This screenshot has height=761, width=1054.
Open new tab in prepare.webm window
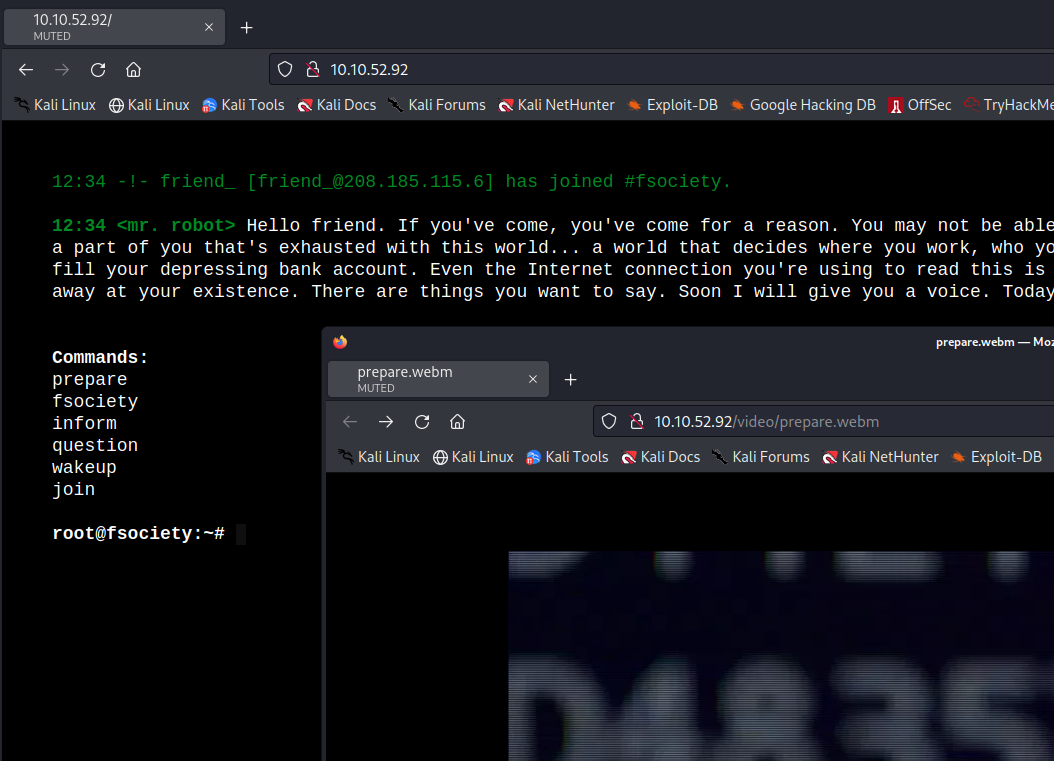pyautogui.click(x=571, y=380)
